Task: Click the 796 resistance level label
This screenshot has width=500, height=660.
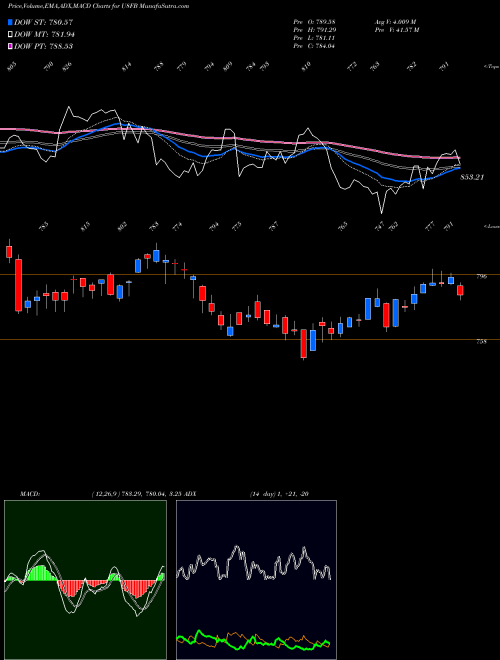Action: (x=482, y=277)
